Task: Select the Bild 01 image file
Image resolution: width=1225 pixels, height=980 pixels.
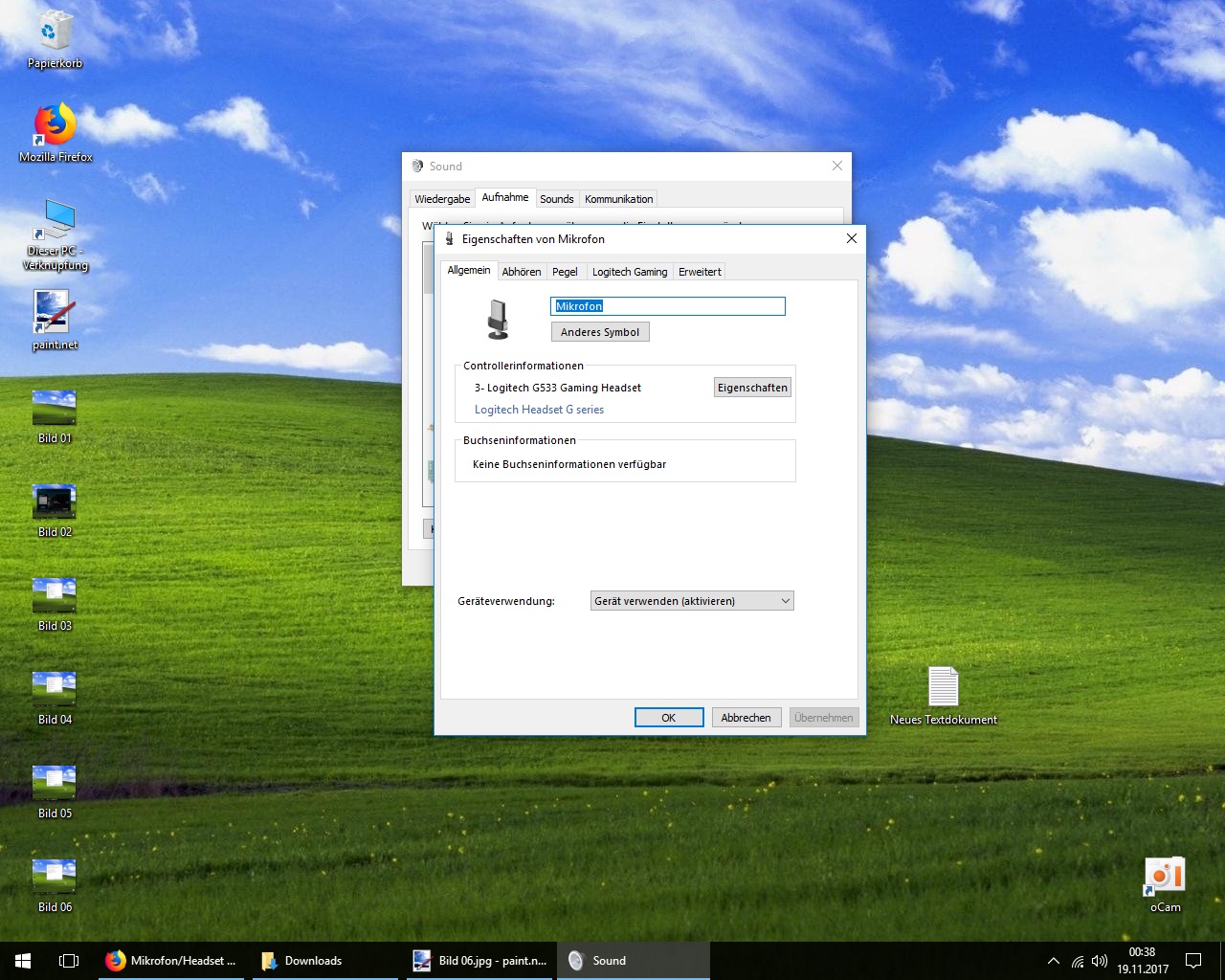Action: pos(55,416)
